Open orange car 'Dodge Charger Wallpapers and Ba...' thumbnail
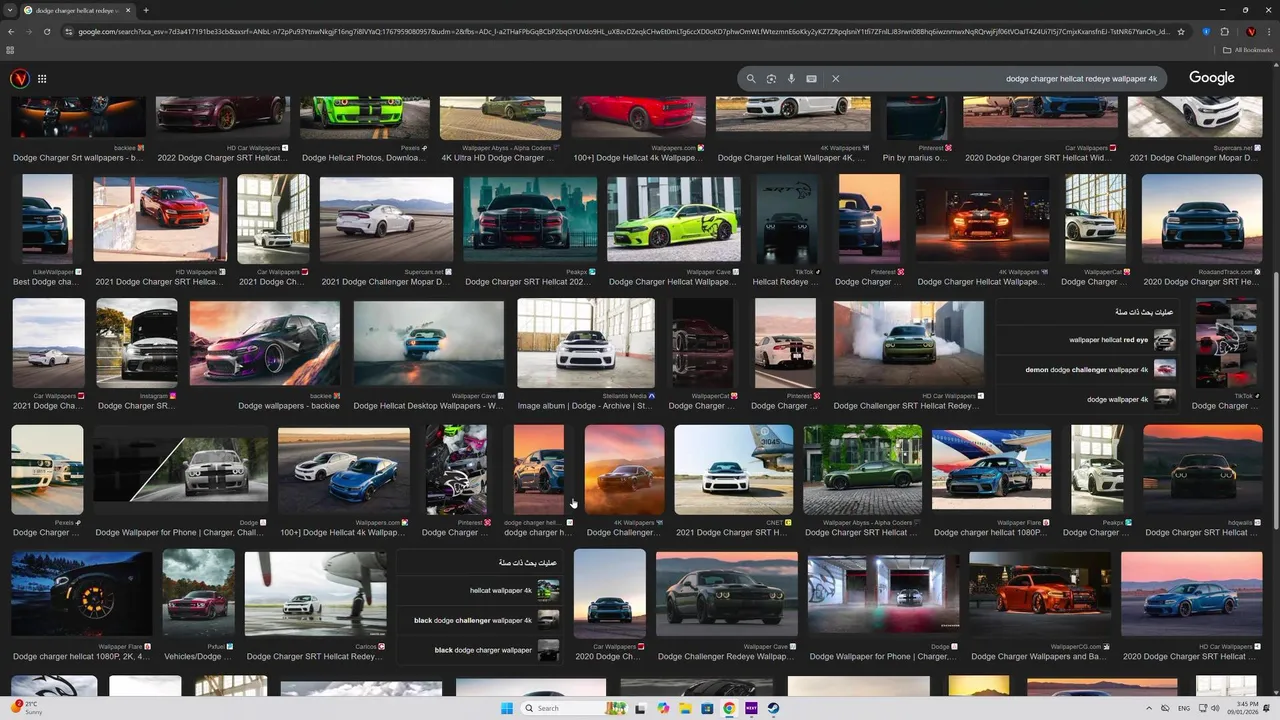The image size is (1280, 720). [x=1039, y=595]
